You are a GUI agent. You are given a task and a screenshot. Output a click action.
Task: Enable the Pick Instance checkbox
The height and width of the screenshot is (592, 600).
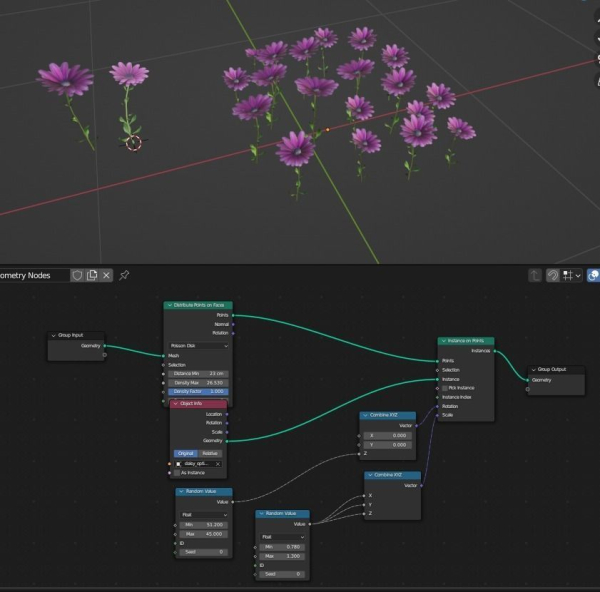[445, 388]
